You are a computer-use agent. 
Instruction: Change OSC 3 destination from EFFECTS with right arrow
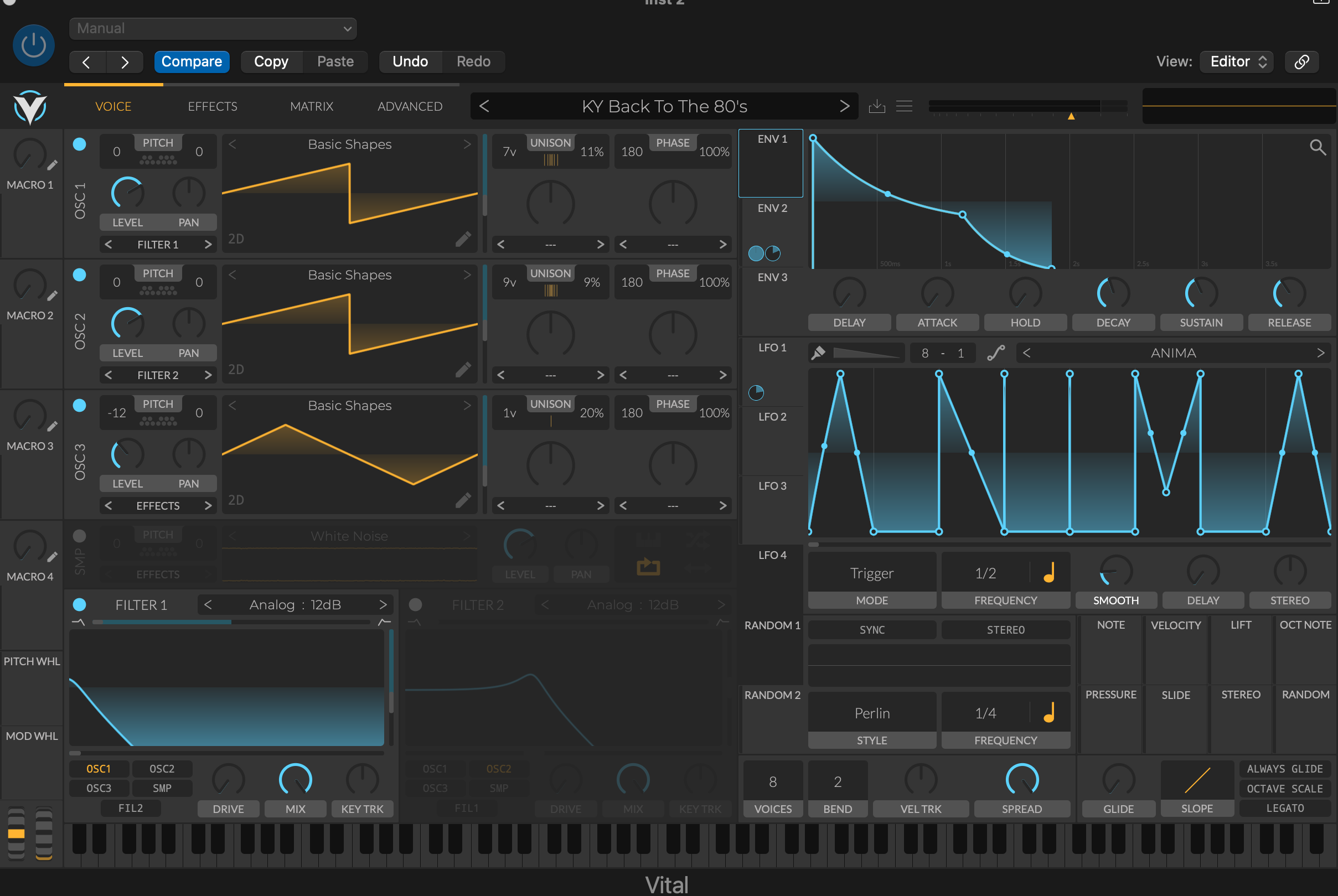click(x=208, y=506)
